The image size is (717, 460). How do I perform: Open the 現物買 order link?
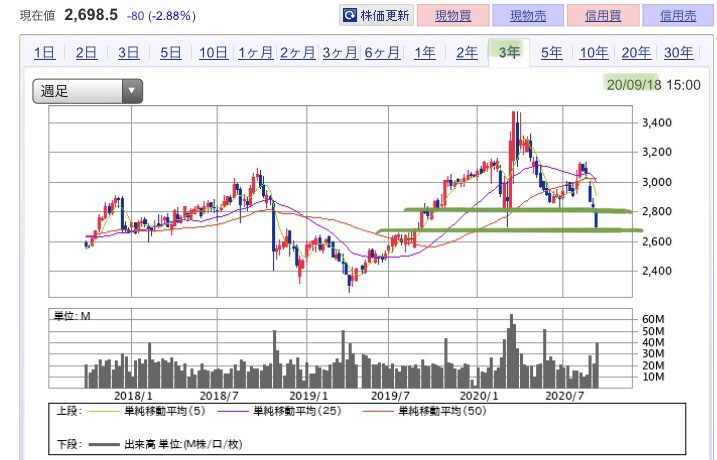[453, 16]
